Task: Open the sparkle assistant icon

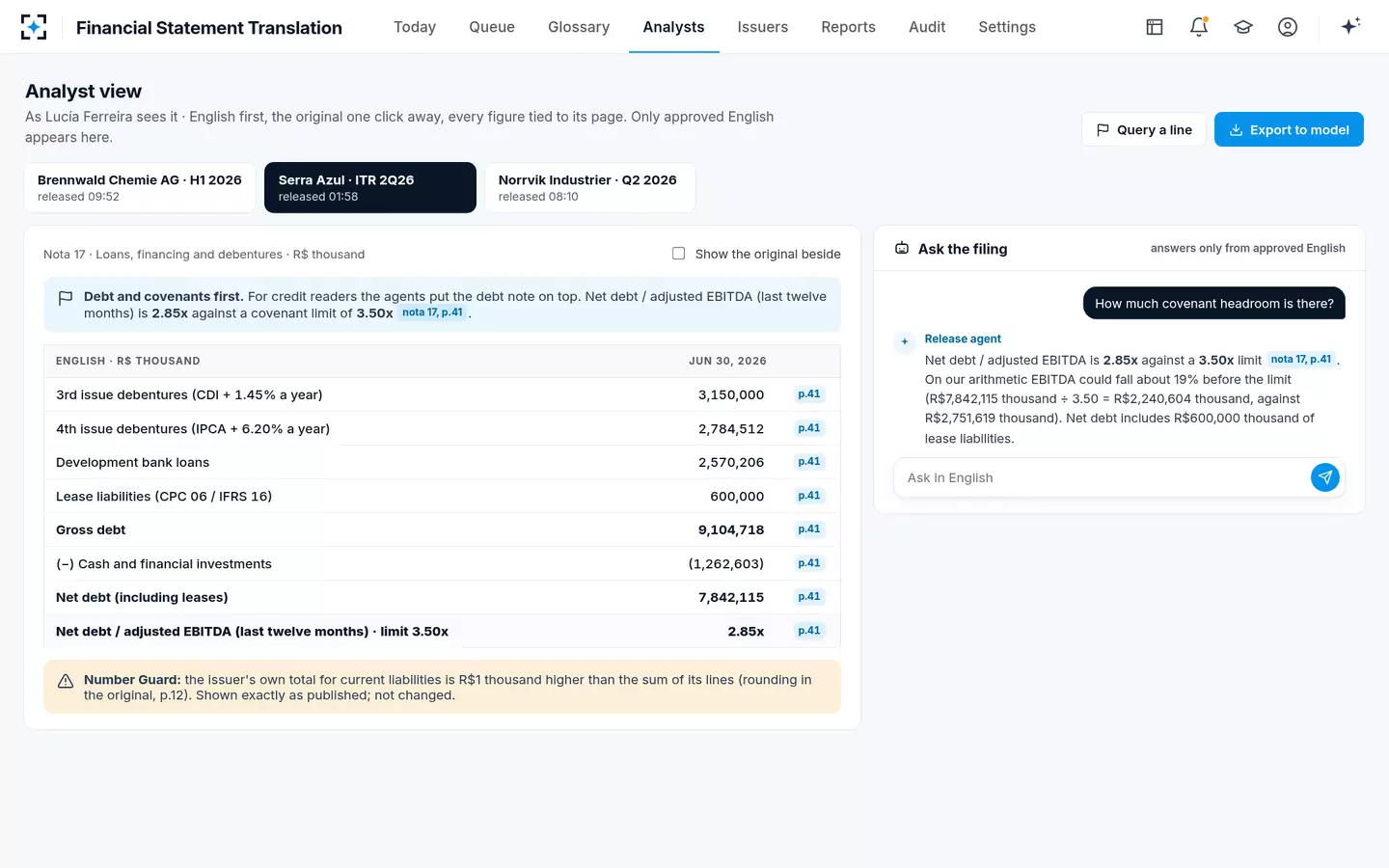Action: coord(1350,26)
